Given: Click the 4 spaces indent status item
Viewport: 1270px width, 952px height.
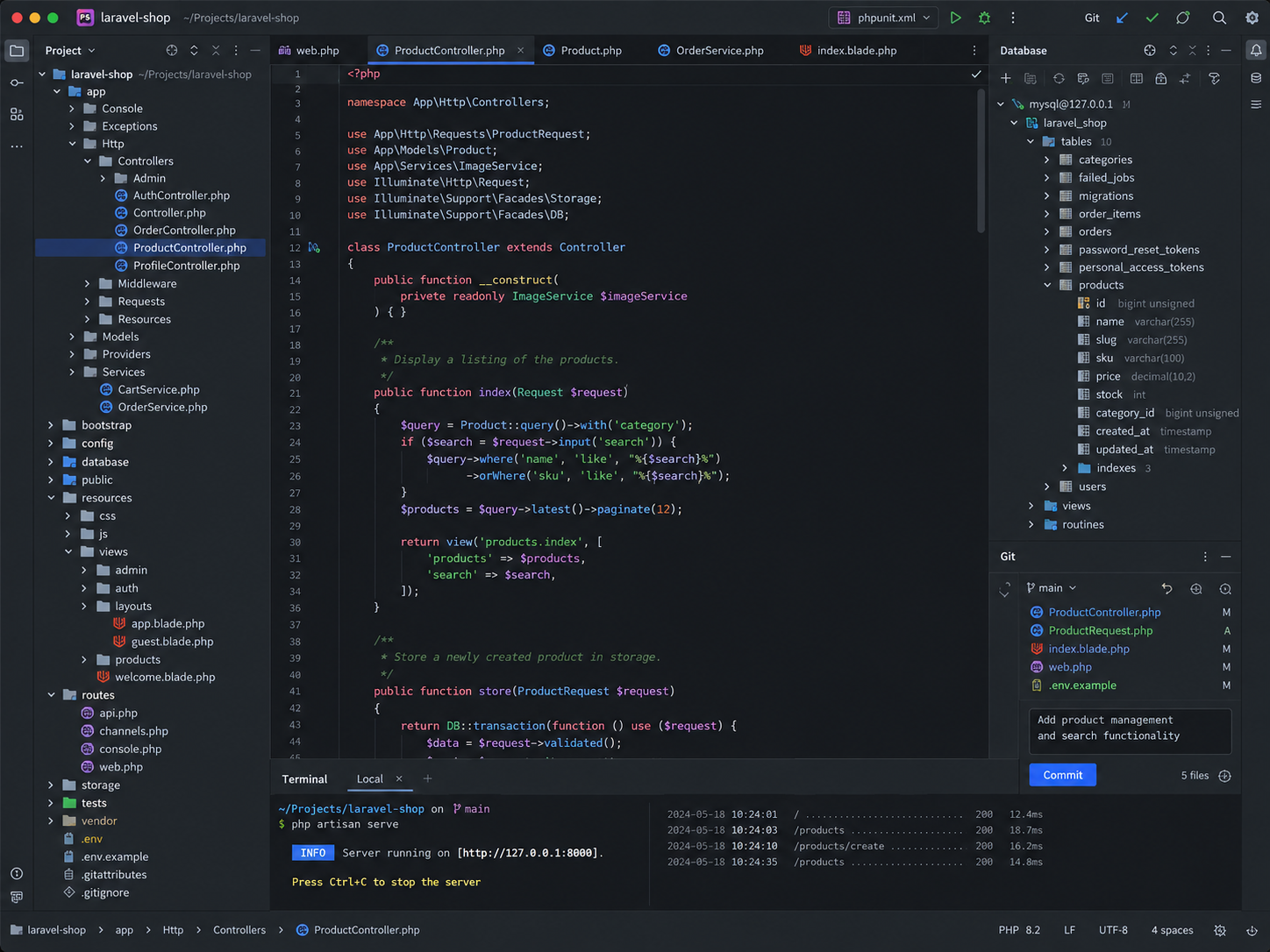Looking at the screenshot, I should pyautogui.click(x=1172, y=930).
